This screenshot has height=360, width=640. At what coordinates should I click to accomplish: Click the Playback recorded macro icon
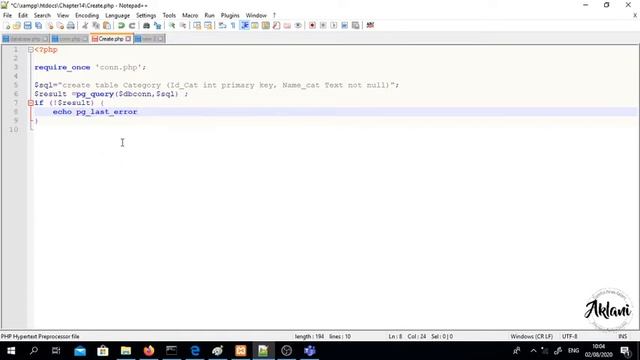(333, 26)
